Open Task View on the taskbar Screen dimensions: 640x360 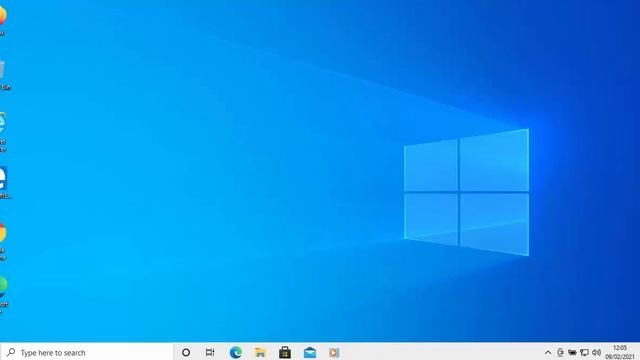210,352
